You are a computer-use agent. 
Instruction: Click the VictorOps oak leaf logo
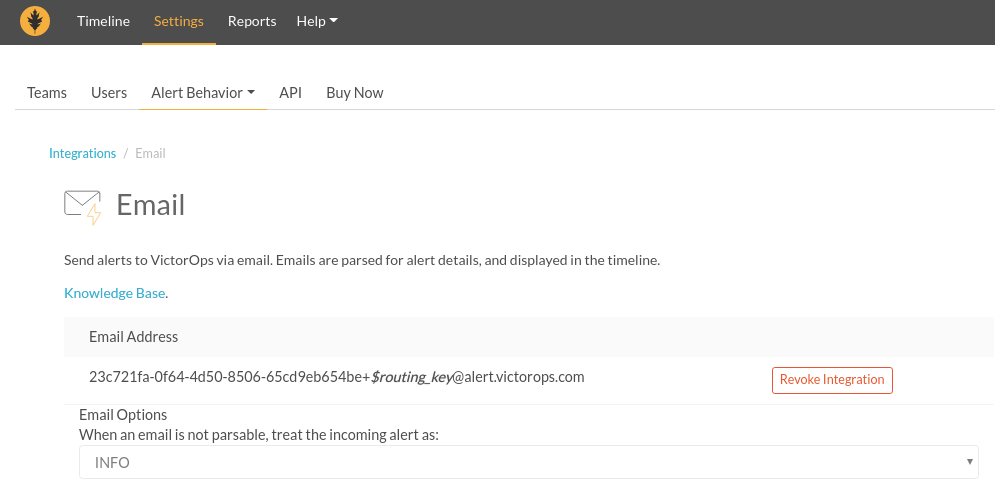point(35,21)
